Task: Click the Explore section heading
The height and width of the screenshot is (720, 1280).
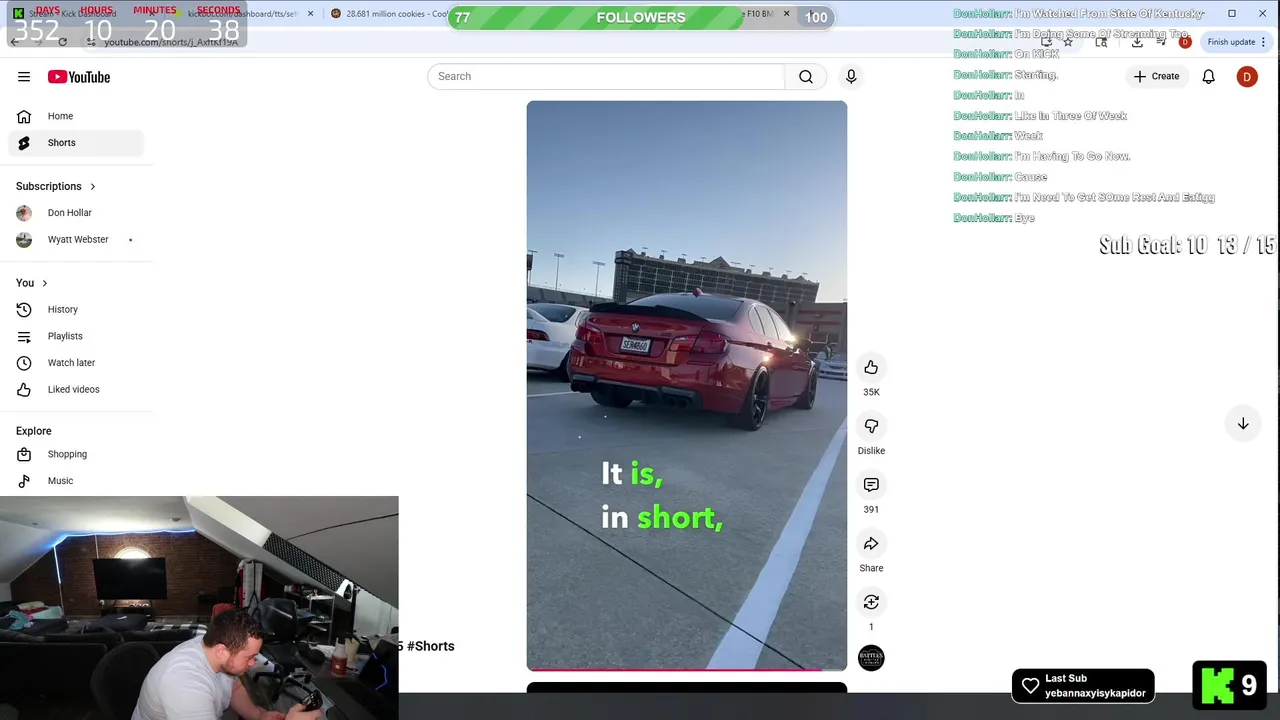Action: 34,431
